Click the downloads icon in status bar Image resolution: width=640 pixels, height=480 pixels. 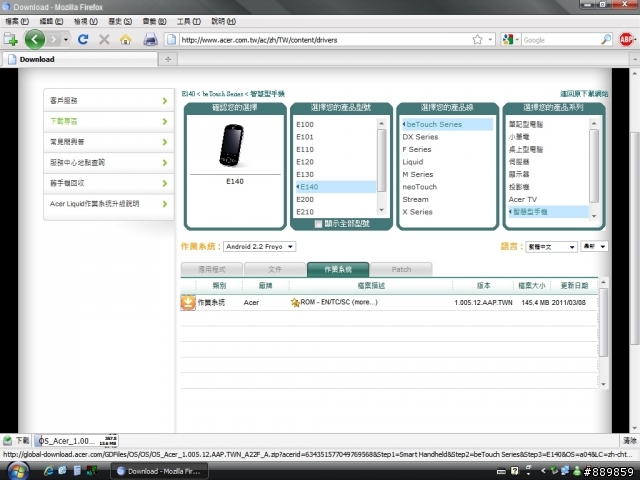(7, 440)
